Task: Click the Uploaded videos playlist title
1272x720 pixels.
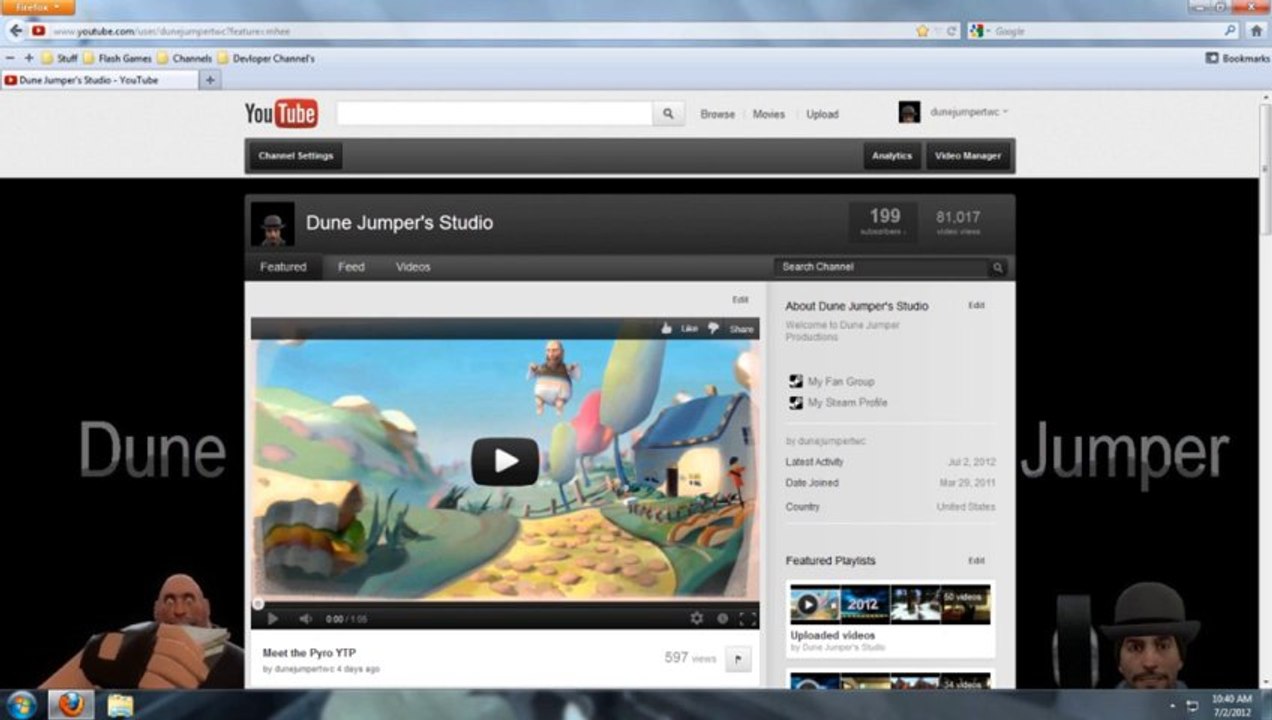Action: tap(833, 636)
